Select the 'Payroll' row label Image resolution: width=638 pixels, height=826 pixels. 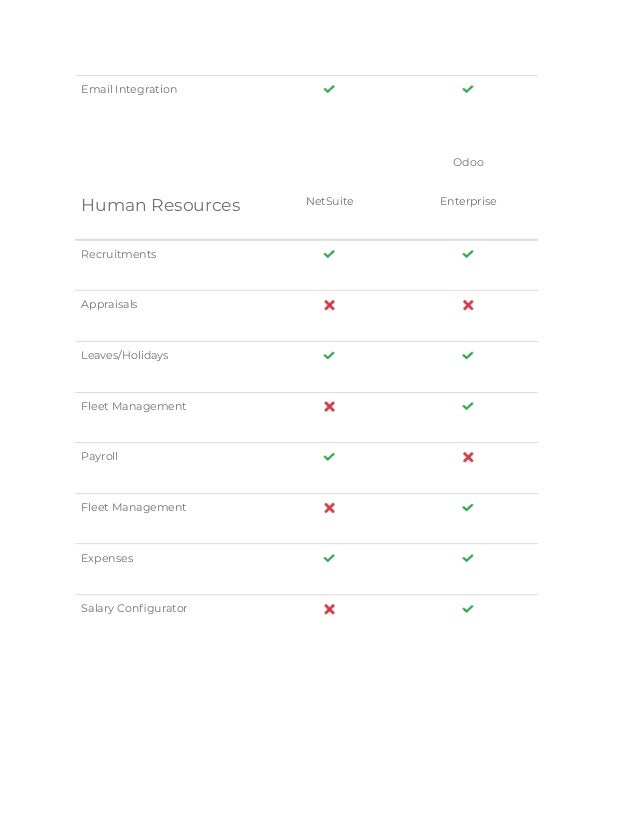(x=99, y=457)
